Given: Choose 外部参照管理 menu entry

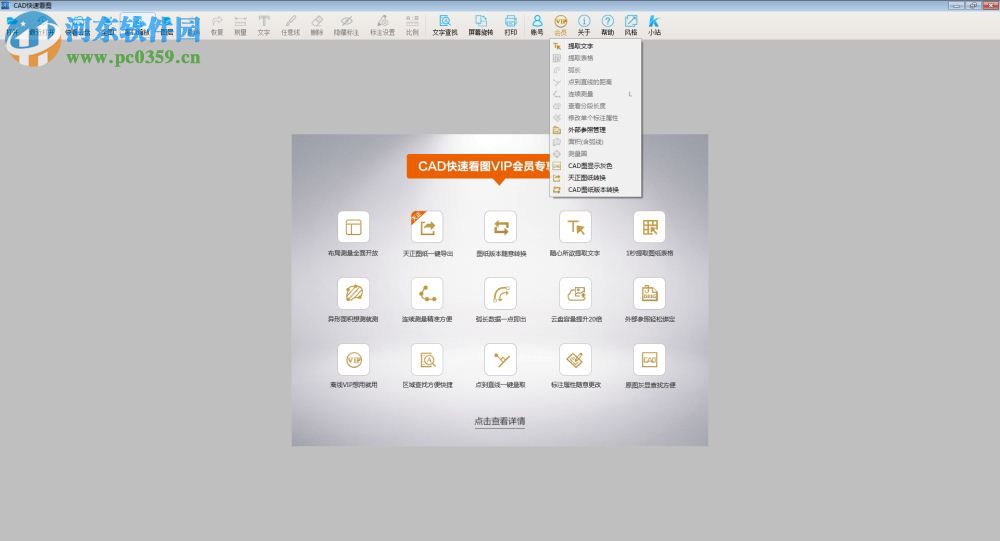Looking at the screenshot, I should (596, 130).
